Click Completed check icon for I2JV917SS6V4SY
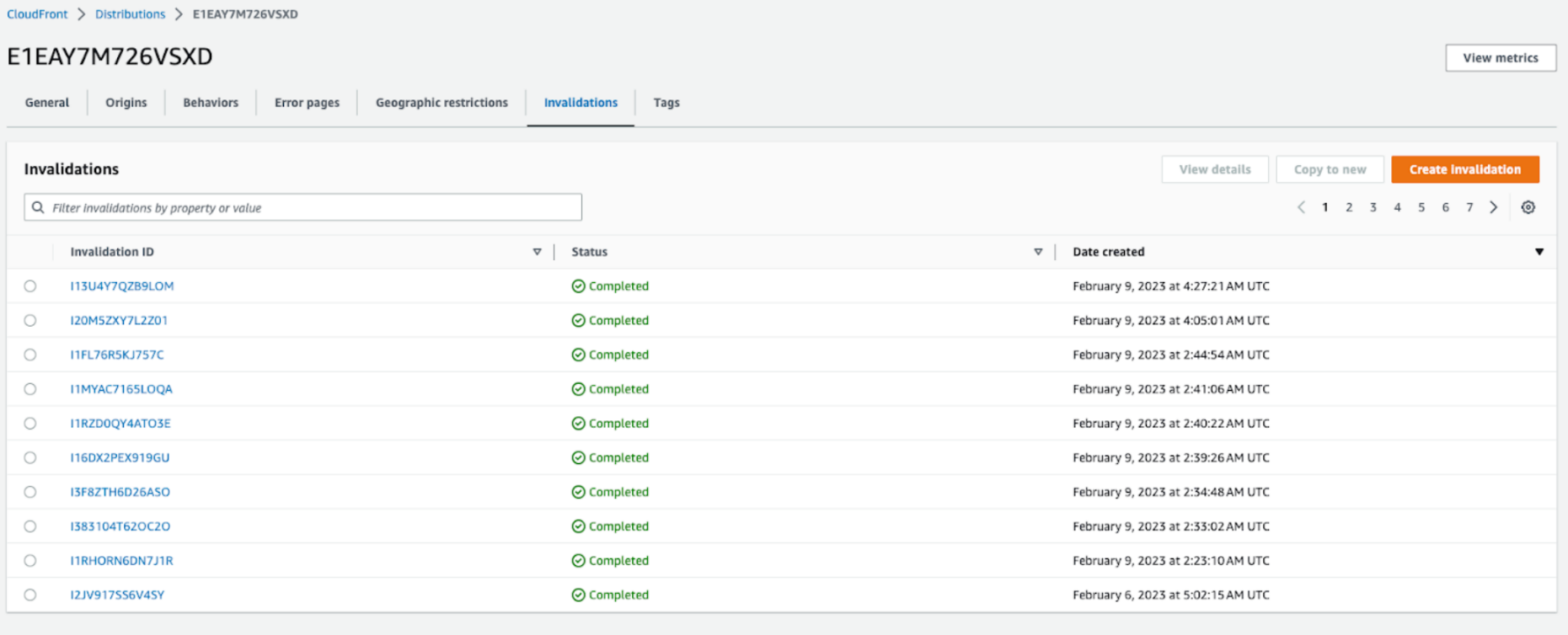Screen dimensions: 1568x635 (578, 595)
